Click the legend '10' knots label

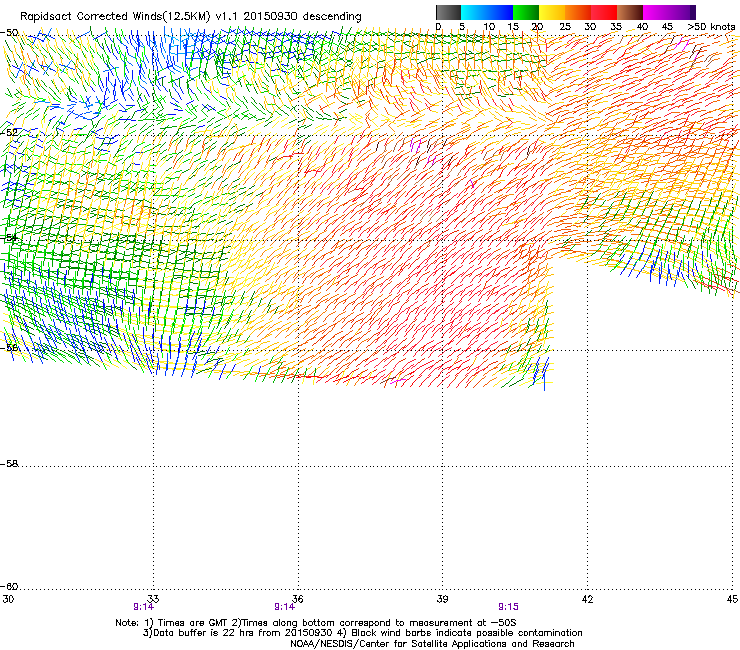pos(489,27)
